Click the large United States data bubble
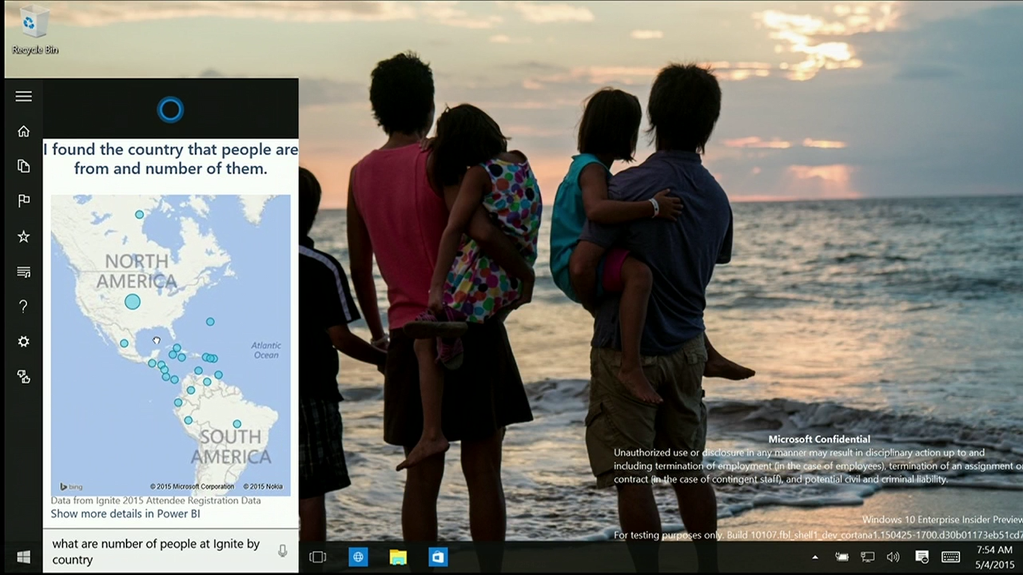Viewport: 1023px width, 575px height. click(132, 302)
